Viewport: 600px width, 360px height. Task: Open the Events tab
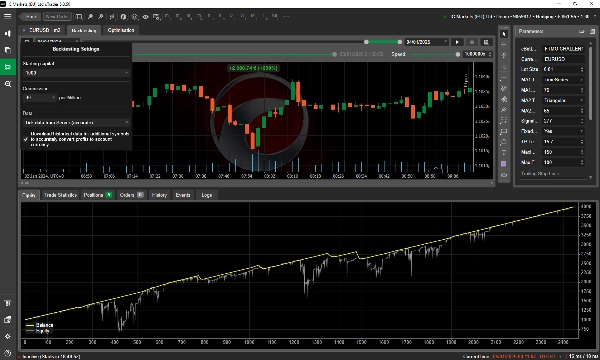[183, 195]
